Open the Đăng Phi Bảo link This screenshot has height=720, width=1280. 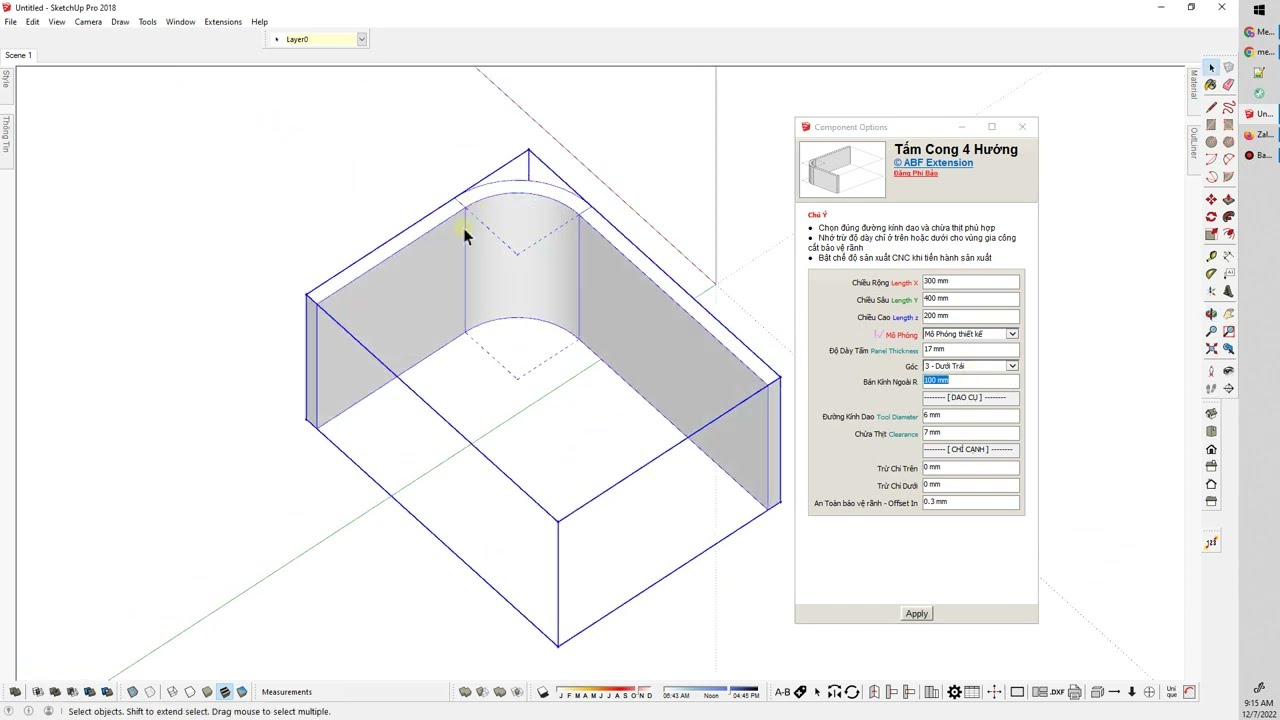pos(915,174)
